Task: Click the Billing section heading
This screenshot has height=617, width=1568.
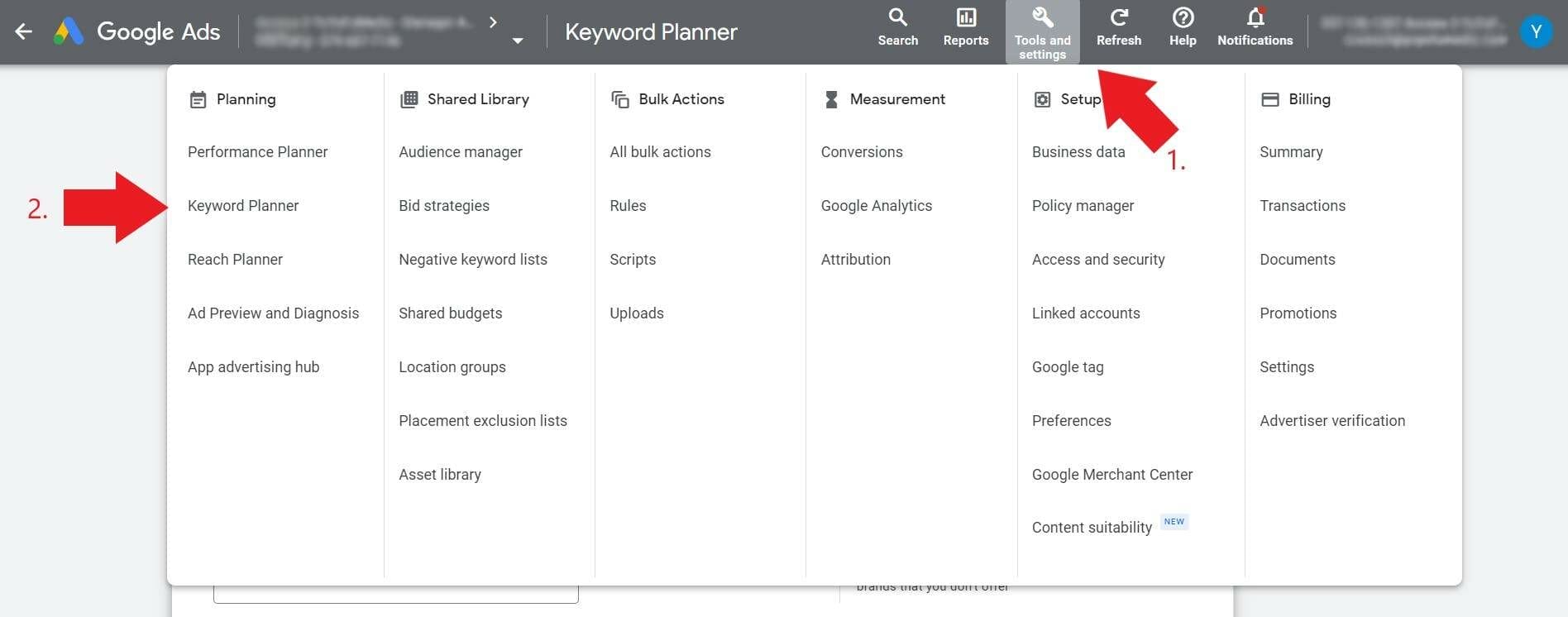Action: [1309, 99]
